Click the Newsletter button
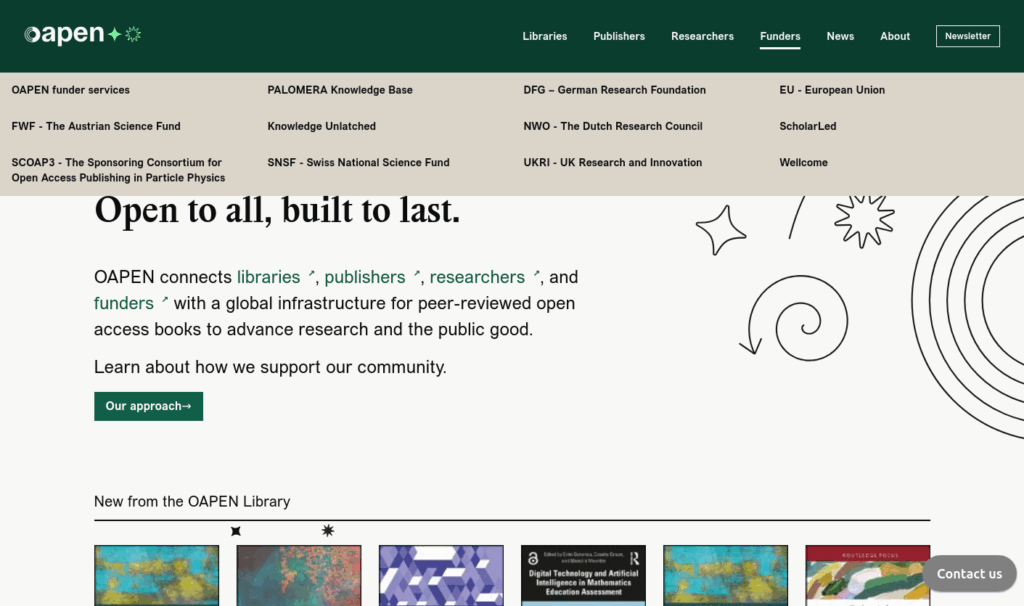 [x=967, y=36]
